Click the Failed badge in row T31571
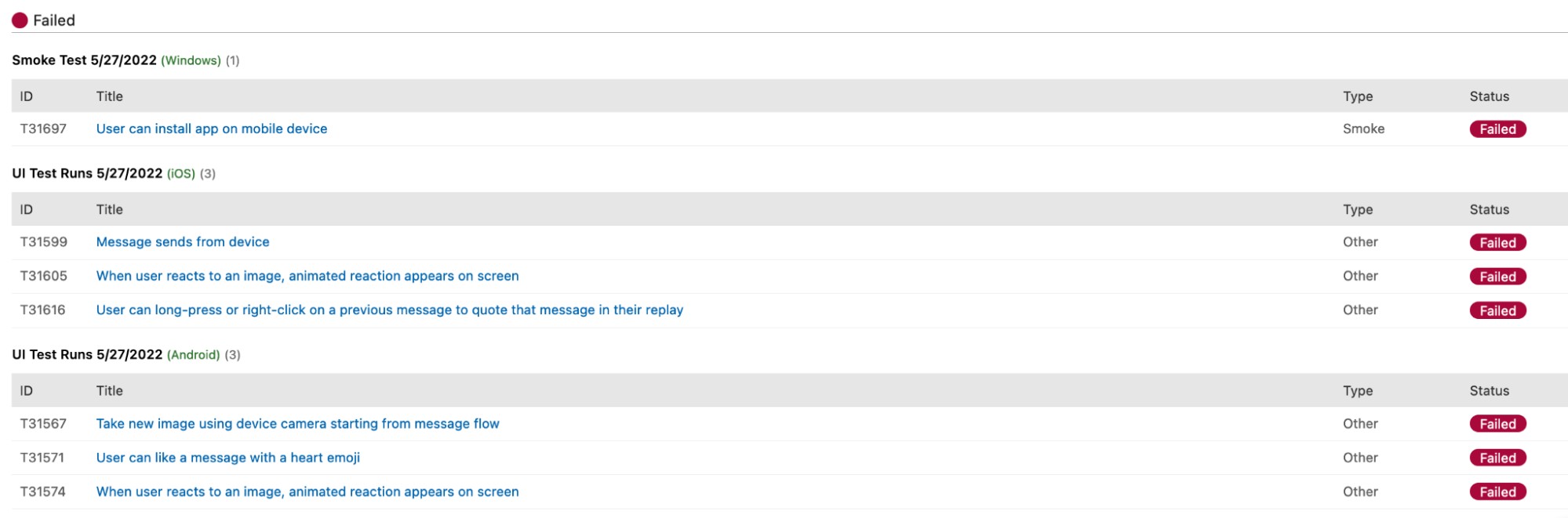Screen dimensions: 1568x518 [x=1497, y=458]
